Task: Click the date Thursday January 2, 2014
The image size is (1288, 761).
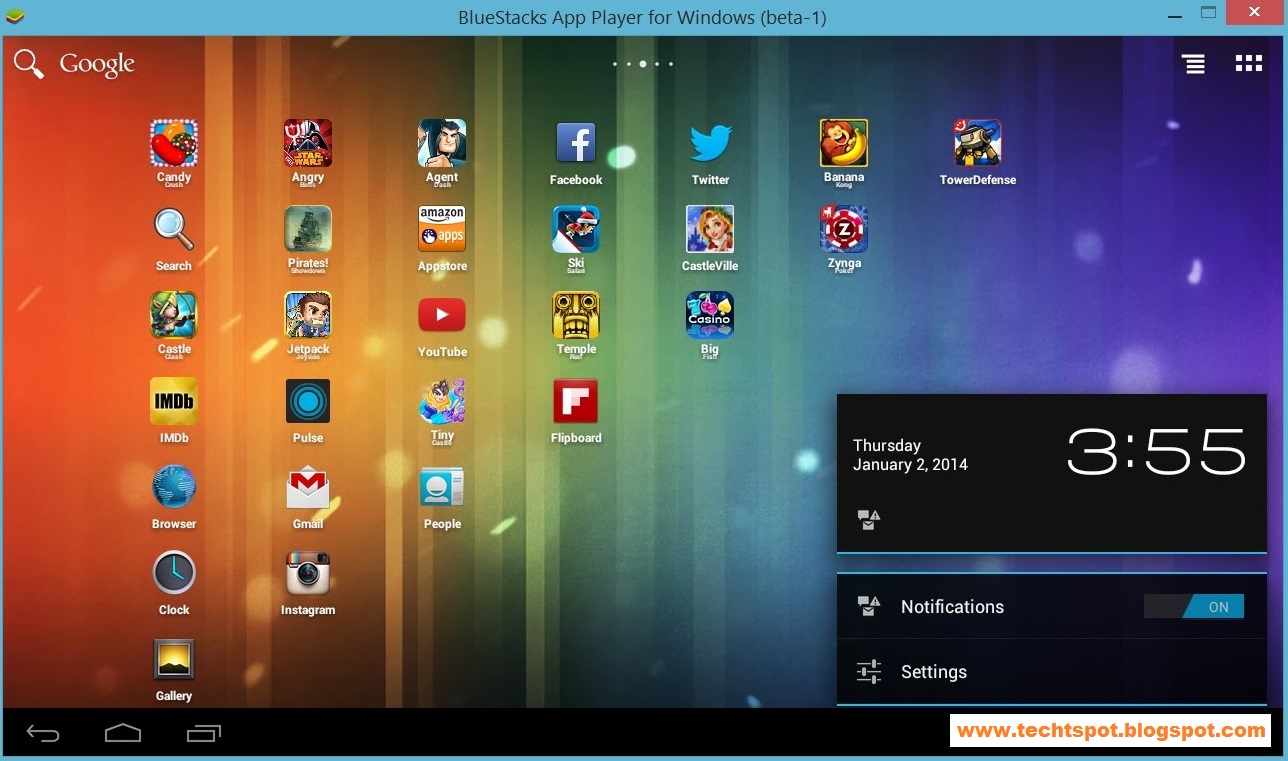Action: pos(910,455)
